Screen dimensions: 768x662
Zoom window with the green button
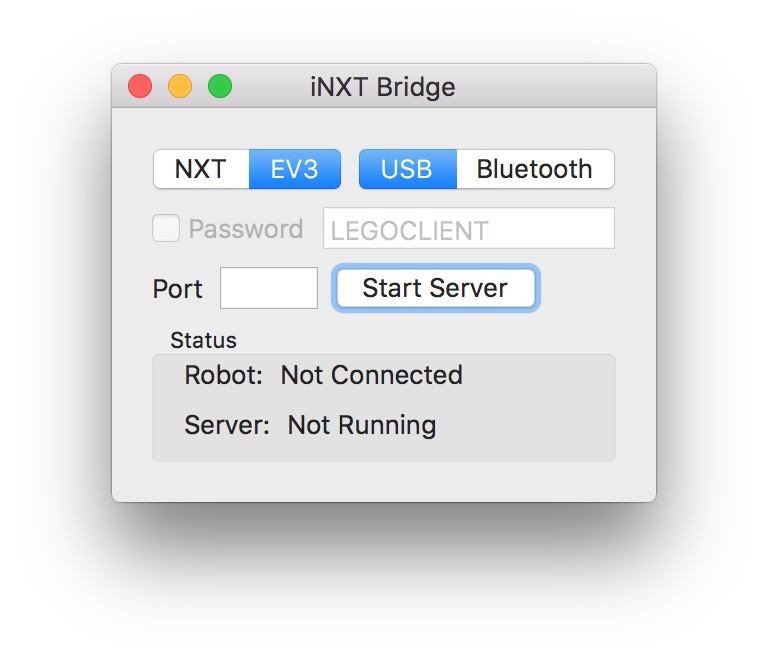(220, 87)
